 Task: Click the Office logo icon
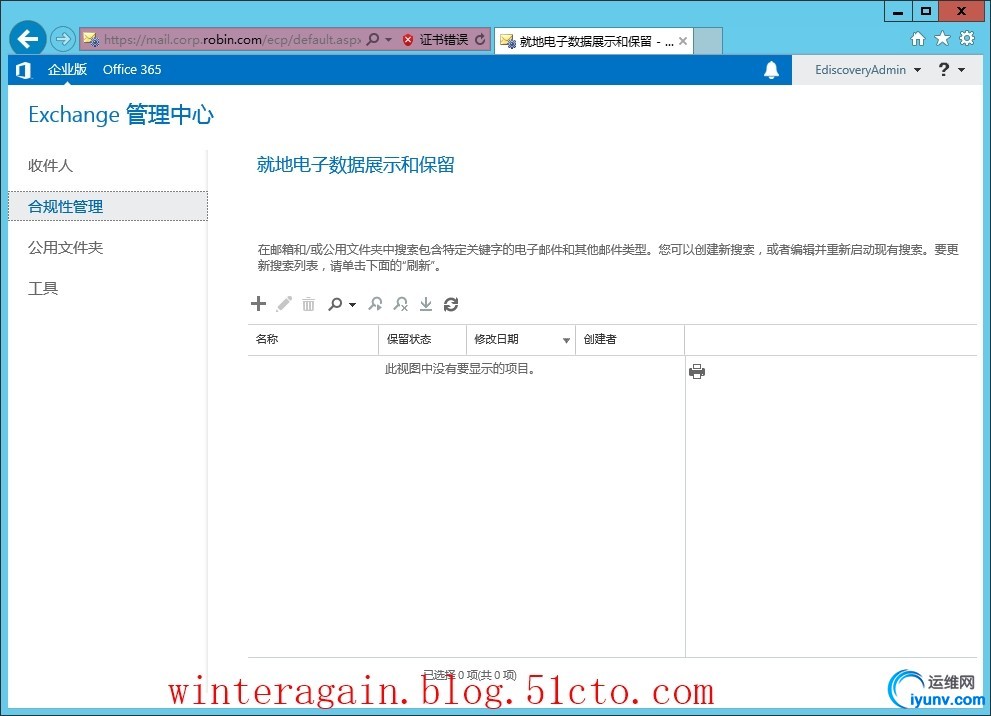pyautogui.click(x=23, y=70)
